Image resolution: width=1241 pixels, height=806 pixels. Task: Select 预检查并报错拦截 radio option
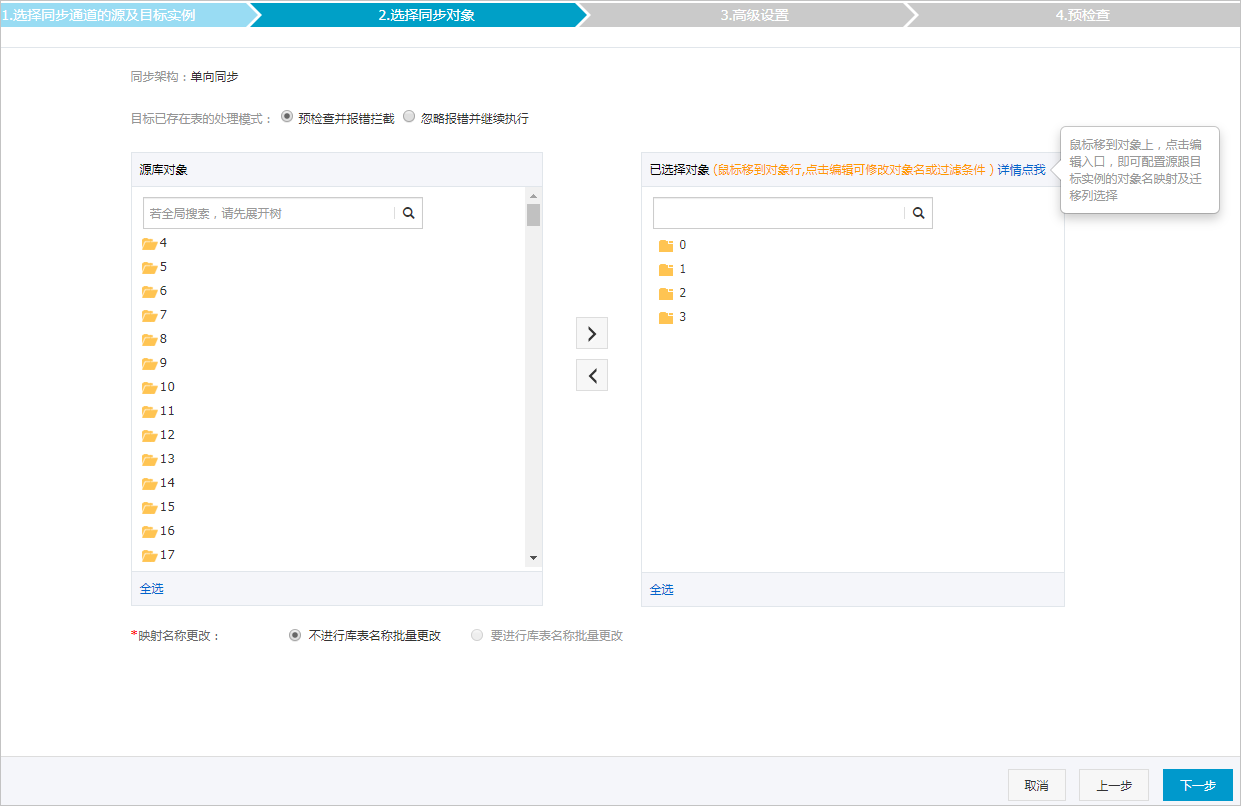point(286,116)
